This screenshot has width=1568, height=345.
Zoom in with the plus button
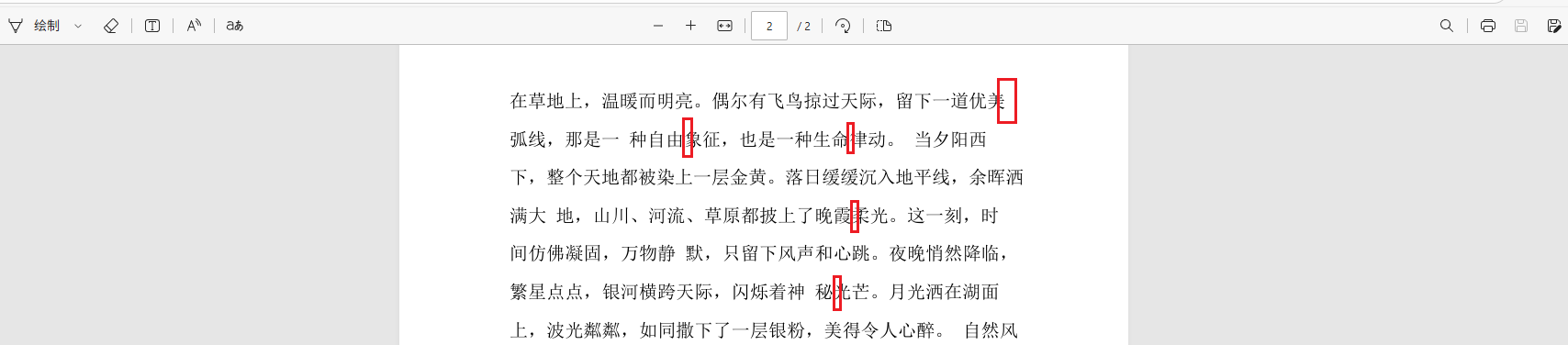[x=691, y=26]
